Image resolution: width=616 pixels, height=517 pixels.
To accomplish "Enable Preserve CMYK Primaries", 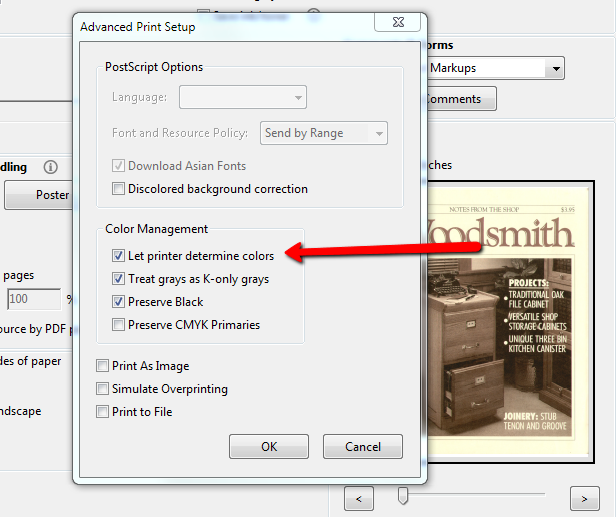I will pos(119,325).
